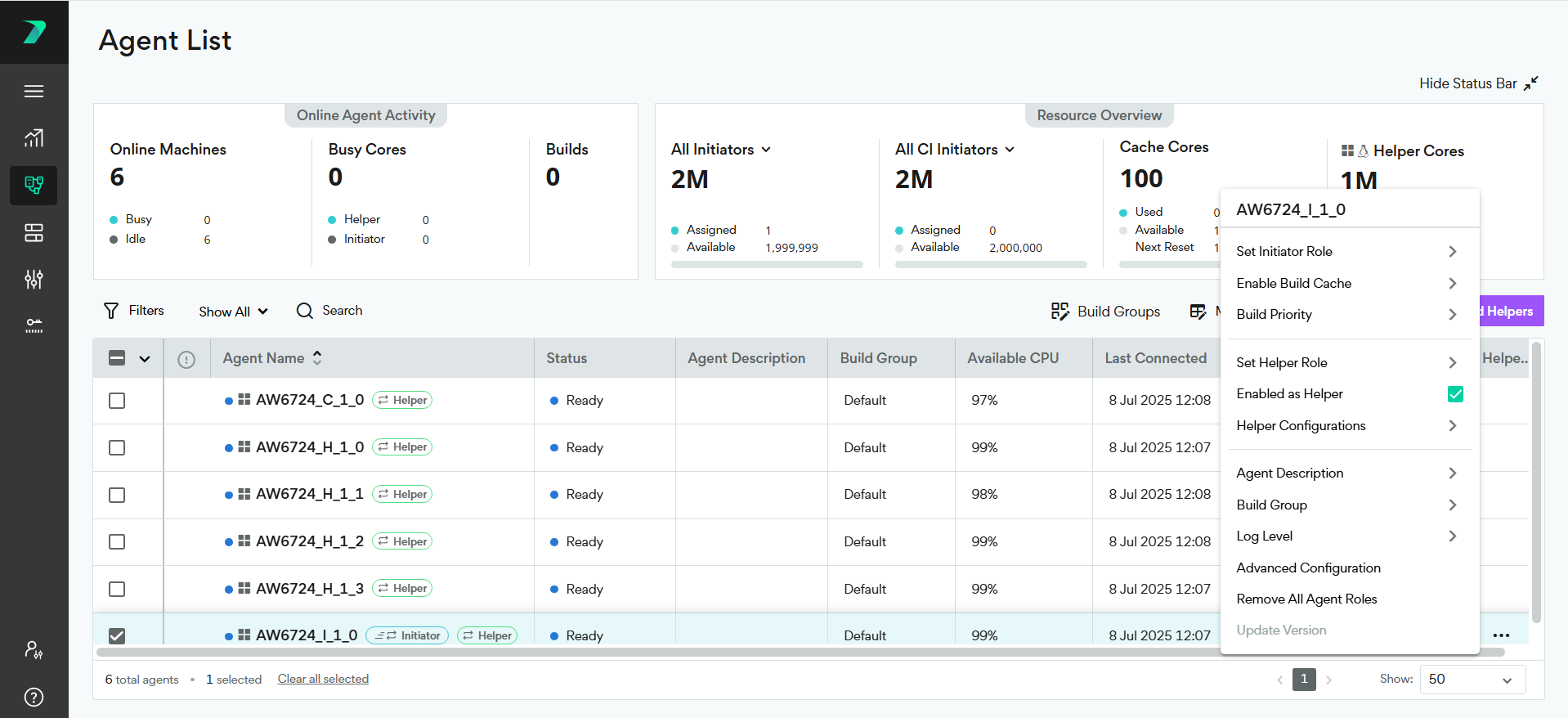The image size is (1568, 718).
Task: Open the help question mark icon
Action: [x=34, y=697]
